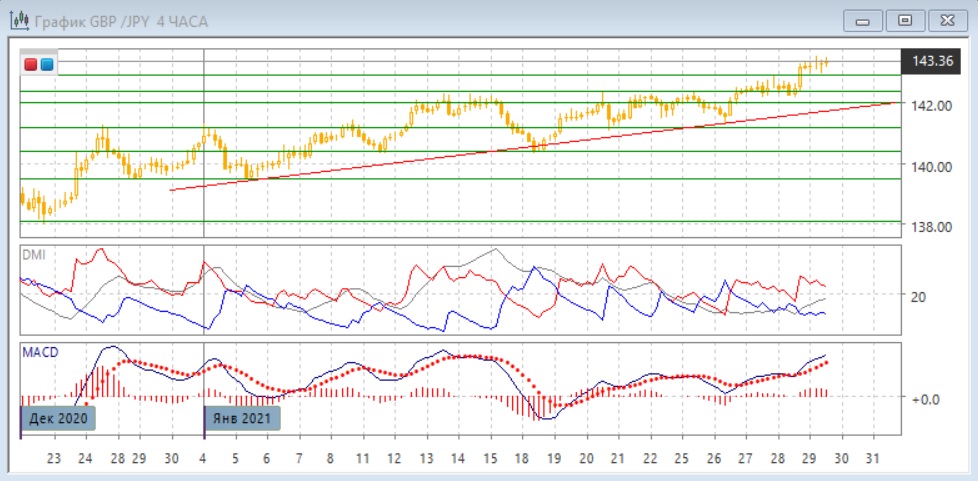Image resolution: width=978 pixels, height=481 pixels.
Task: Maximize the GBP/JPY chart window
Action: (905, 20)
